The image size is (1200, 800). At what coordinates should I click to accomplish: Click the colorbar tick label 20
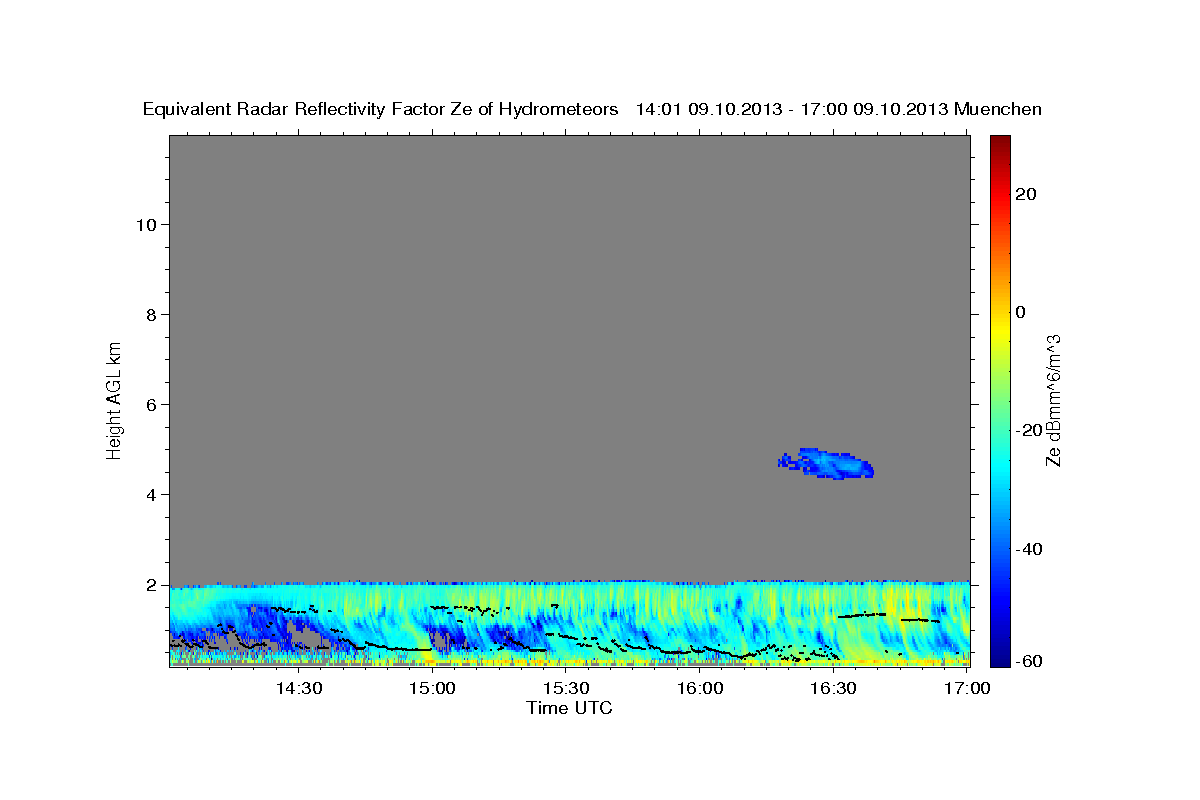click(x=1027, y=194)
